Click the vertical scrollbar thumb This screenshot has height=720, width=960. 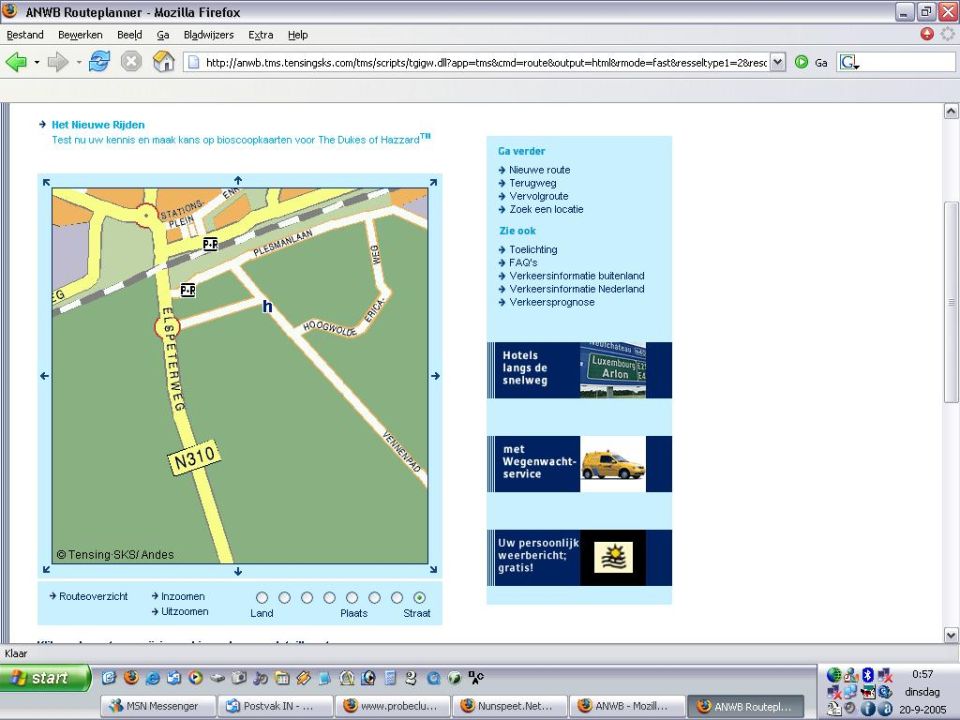(x=950, y=302)
